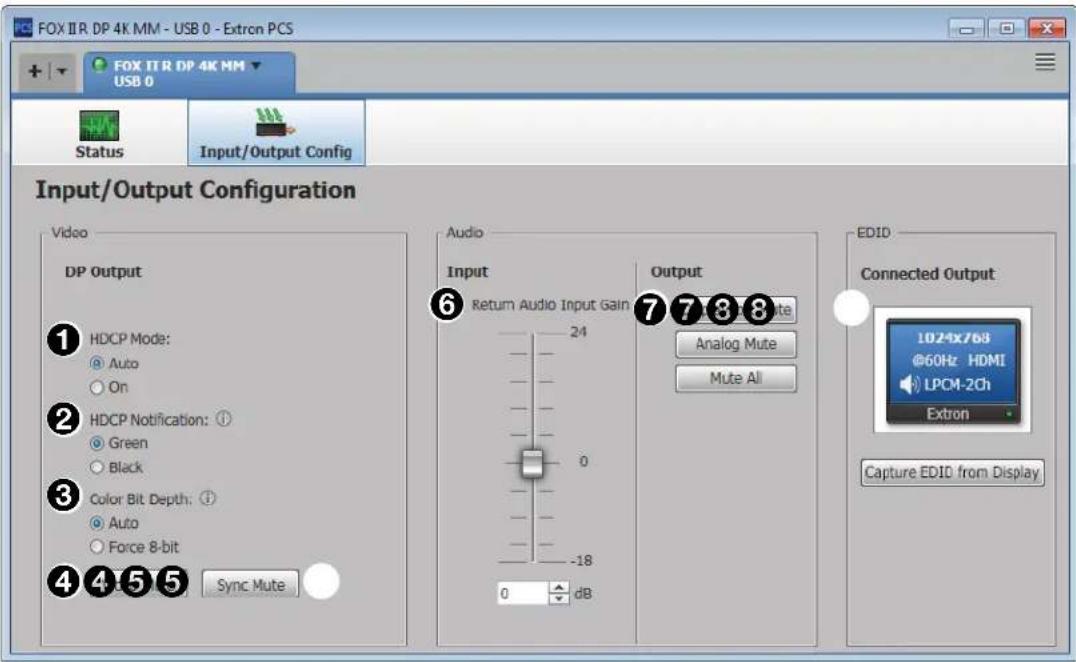Open the hamburger menu at top right

[x=1045, y=62]
